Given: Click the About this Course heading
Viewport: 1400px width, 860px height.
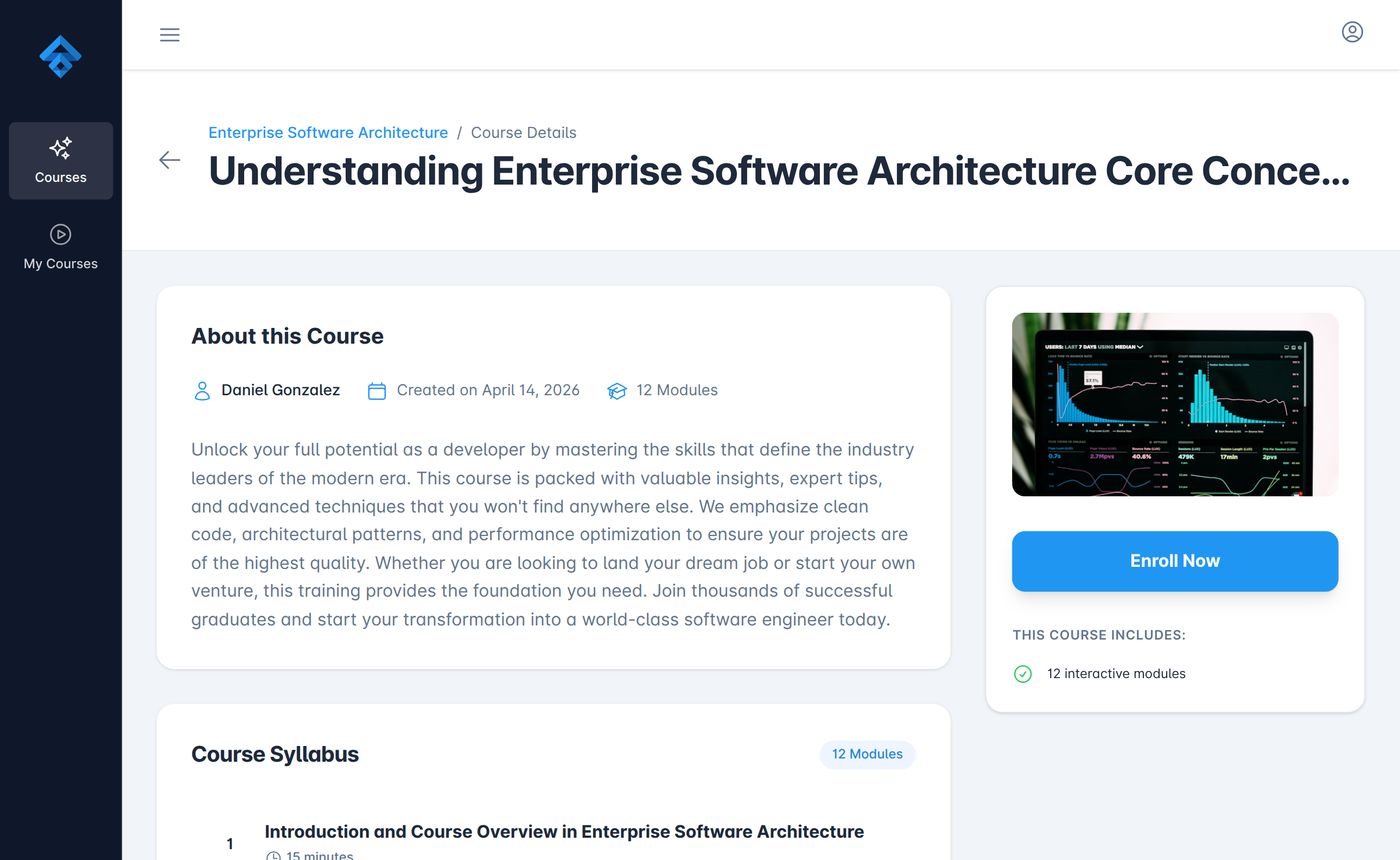Looking at the screenshot, I should (x=288, y=336).
